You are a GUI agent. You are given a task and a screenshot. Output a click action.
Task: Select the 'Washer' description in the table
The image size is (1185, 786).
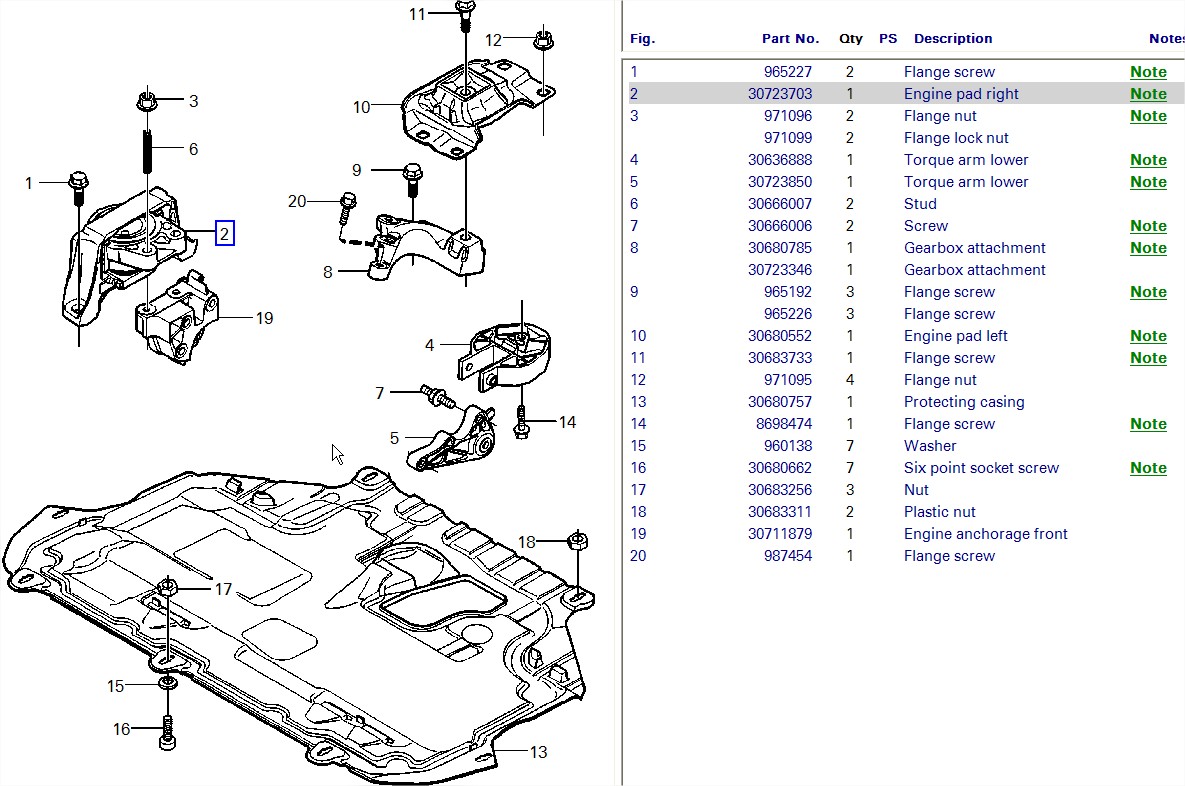930,445
